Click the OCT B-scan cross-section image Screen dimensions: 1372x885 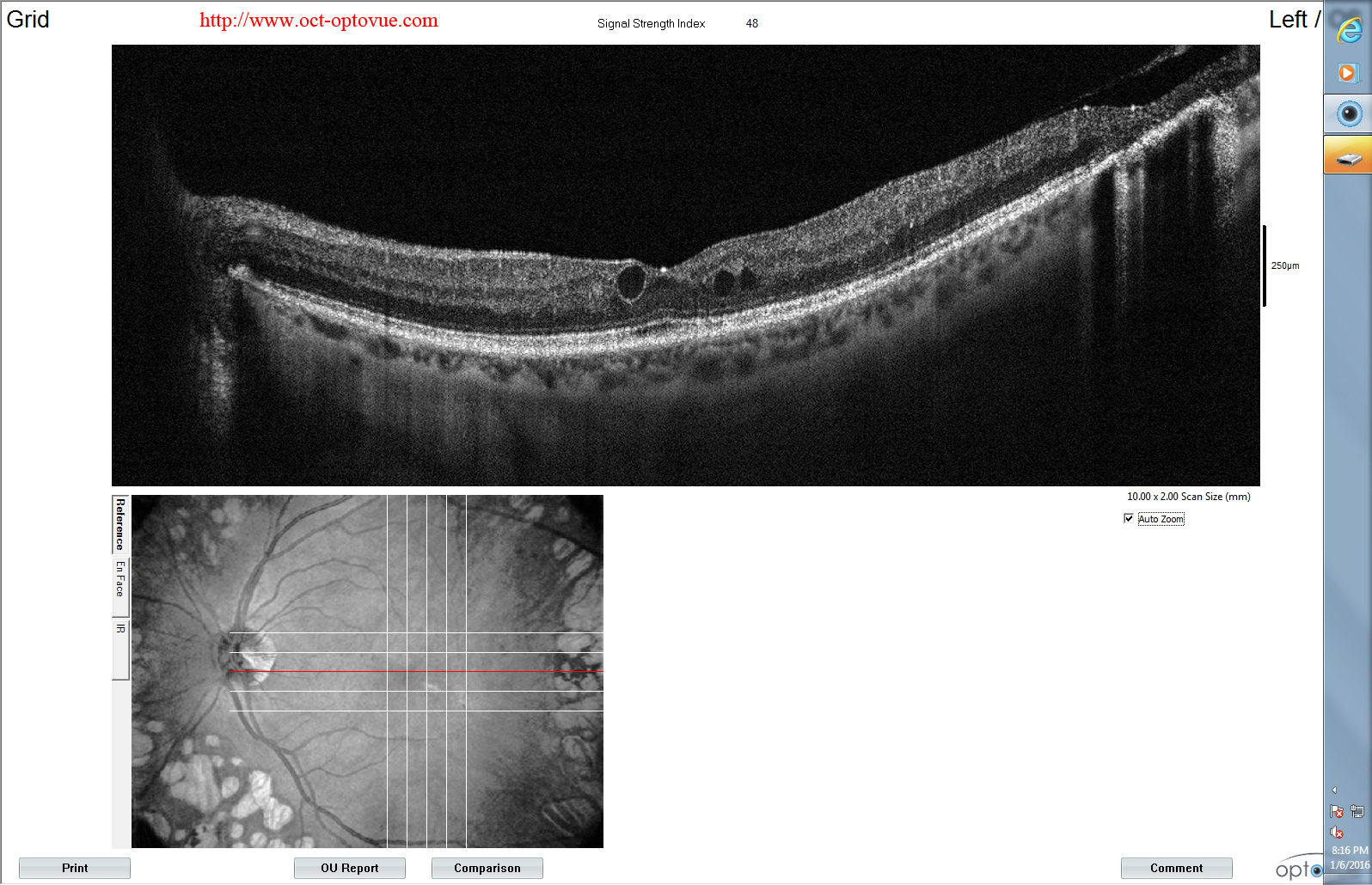click(x=686, y=265)
